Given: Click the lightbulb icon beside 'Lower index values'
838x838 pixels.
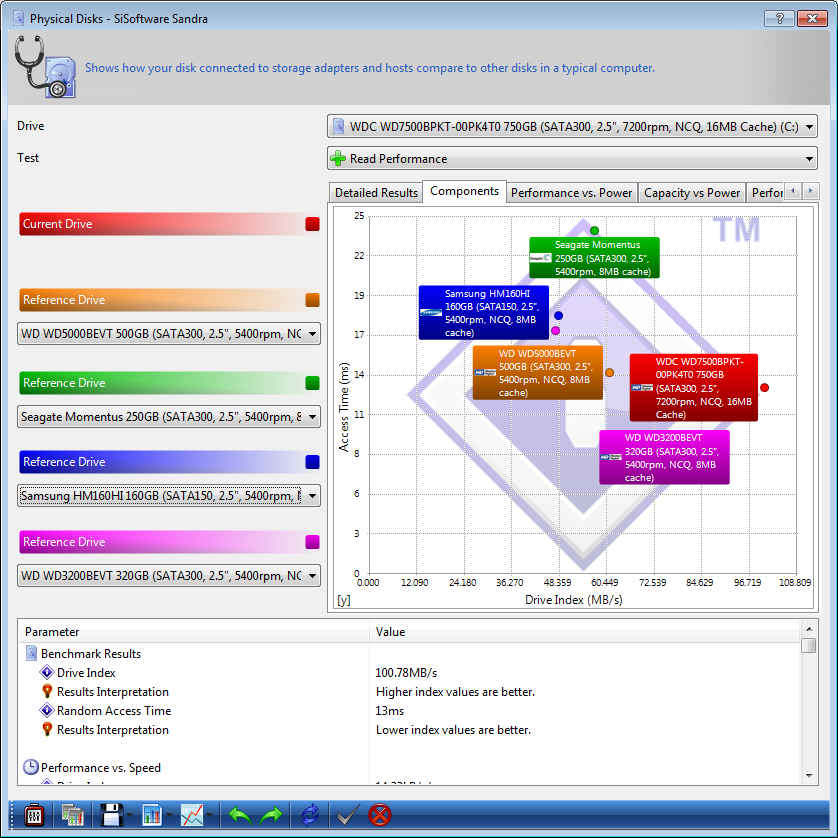Looking at the screenshot, I should [x=47, y=730].
